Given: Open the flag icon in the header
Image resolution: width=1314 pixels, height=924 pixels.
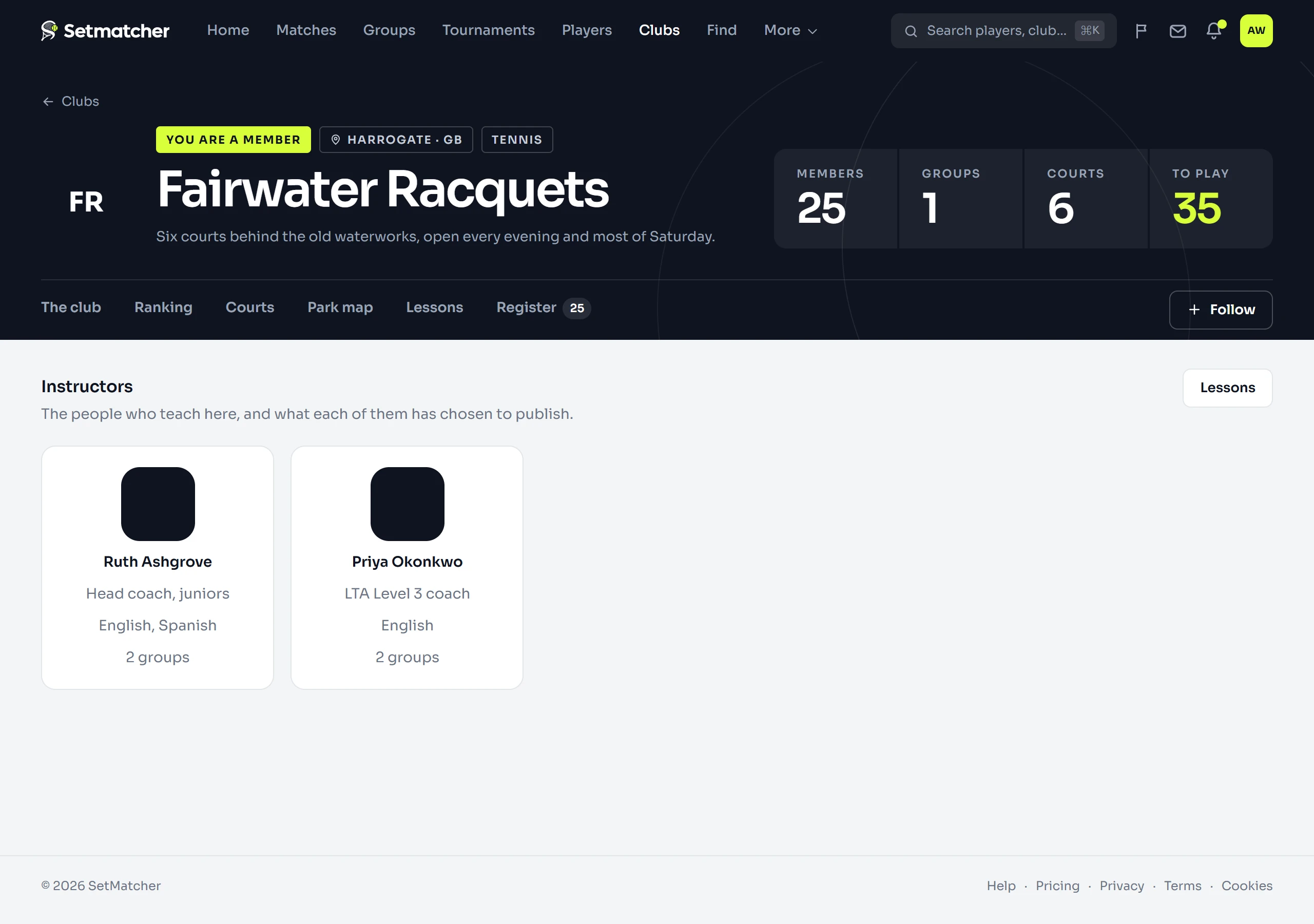Looking at the screenshot, I should tap(1141, 31).
